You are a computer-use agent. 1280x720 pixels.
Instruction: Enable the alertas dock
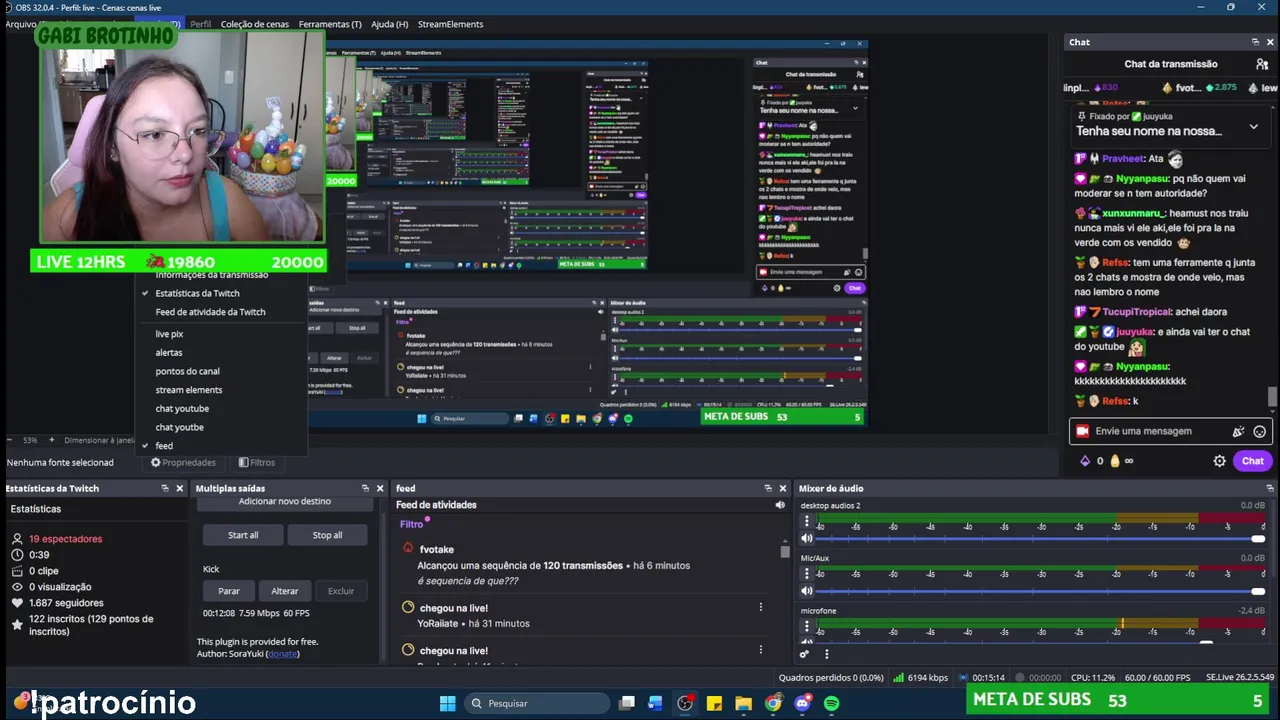click(169, 353)
